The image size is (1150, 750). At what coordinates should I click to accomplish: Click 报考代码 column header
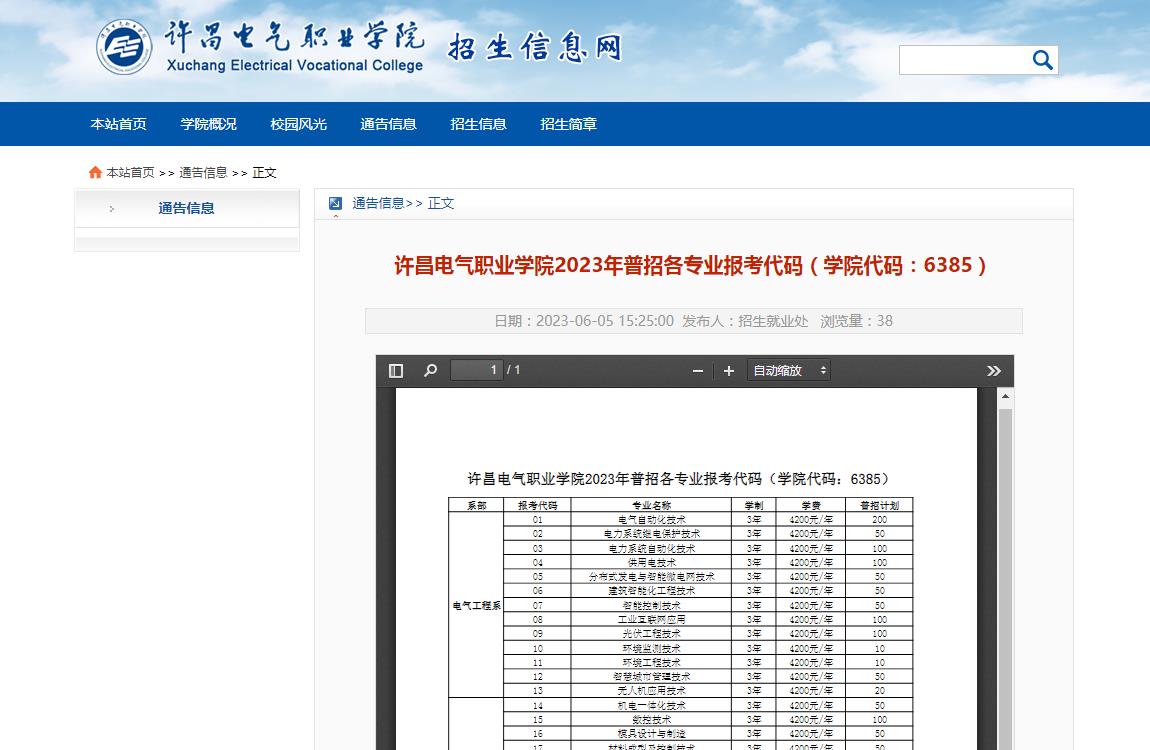point(538,505)
